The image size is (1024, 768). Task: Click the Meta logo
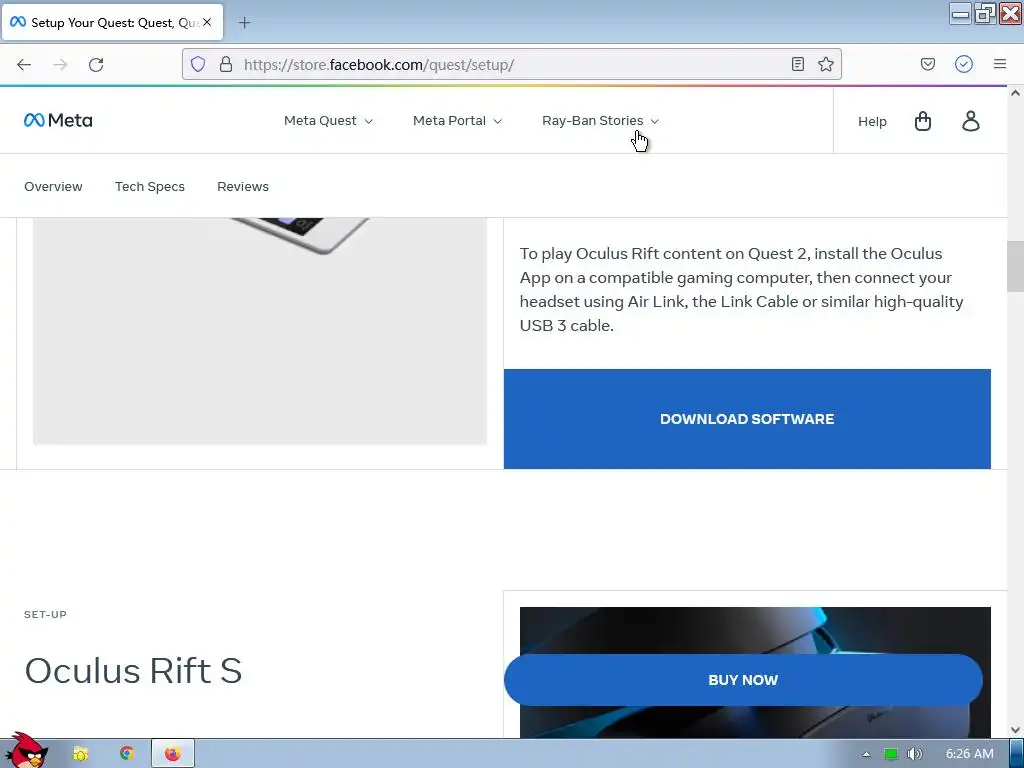[58, 121]
